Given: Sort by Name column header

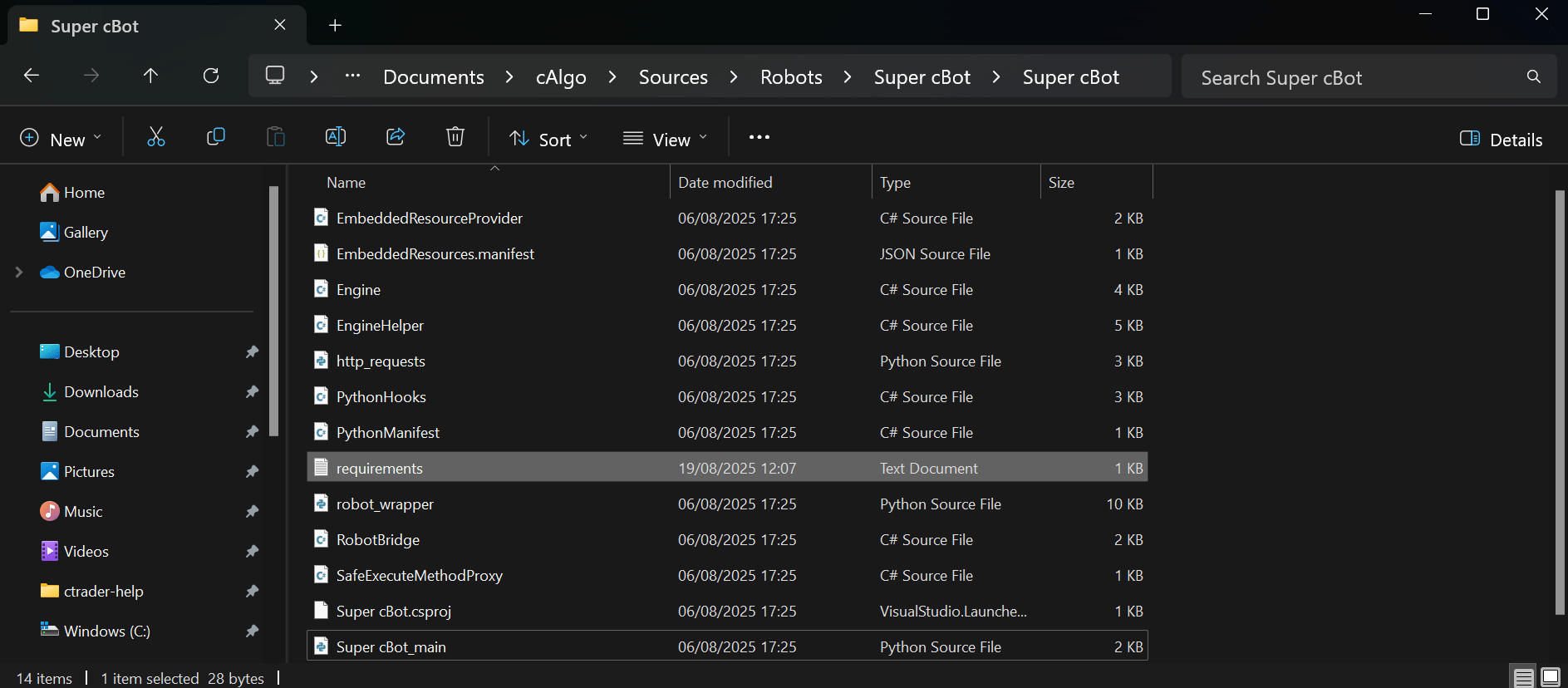Looking at the screenshot, I should 488,183.
